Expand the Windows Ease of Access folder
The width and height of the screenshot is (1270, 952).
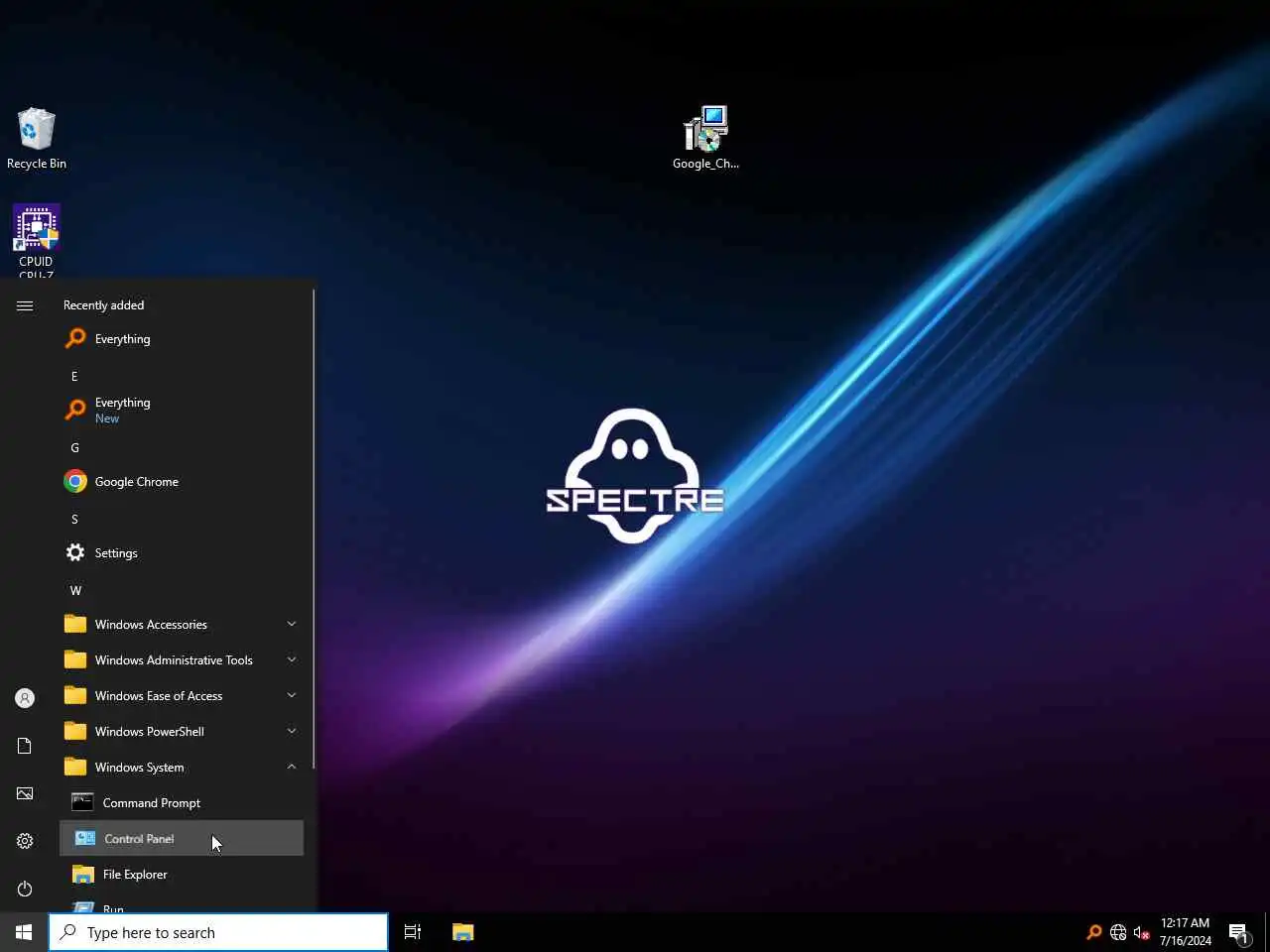click(182, 696)
